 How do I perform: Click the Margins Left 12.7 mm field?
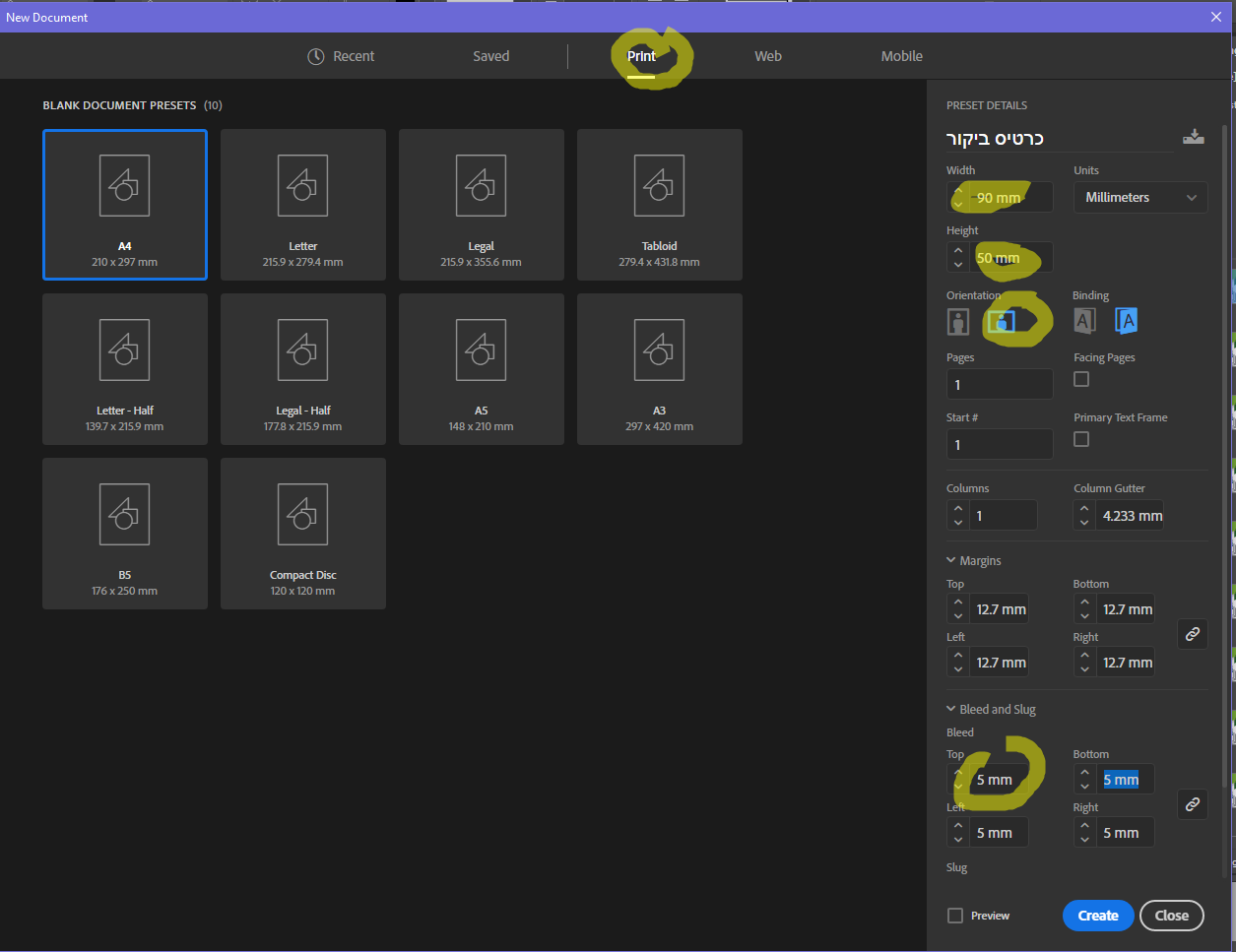(x=1000, y=663)
